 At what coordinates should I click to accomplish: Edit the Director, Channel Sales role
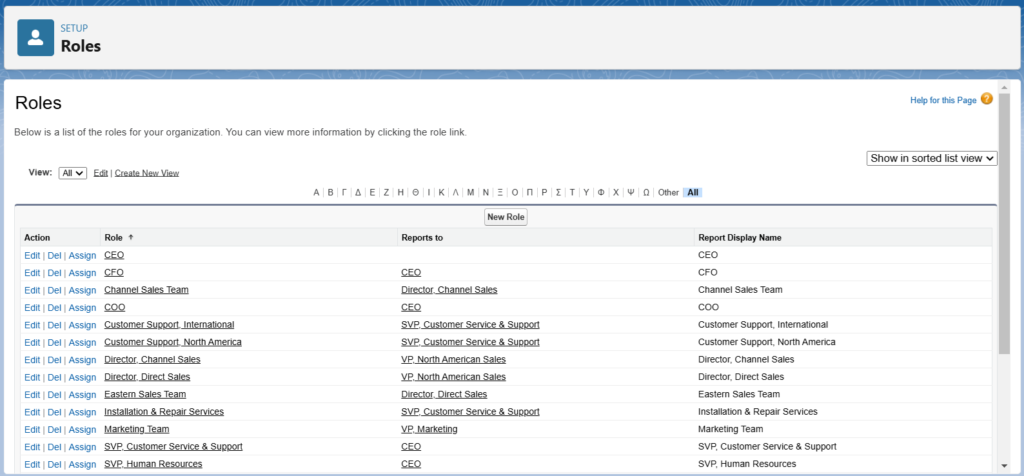(32, 360)
